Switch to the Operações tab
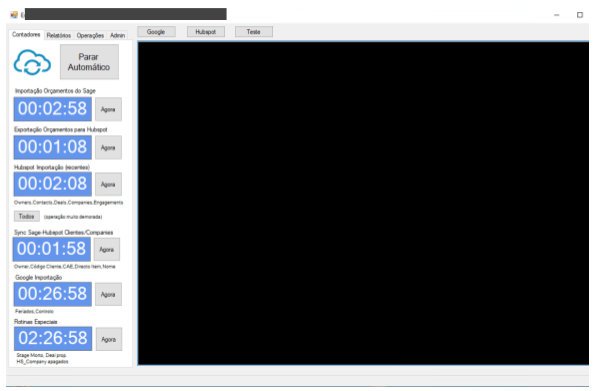Viewport: 603px width, 391px height. pos(90,35)
